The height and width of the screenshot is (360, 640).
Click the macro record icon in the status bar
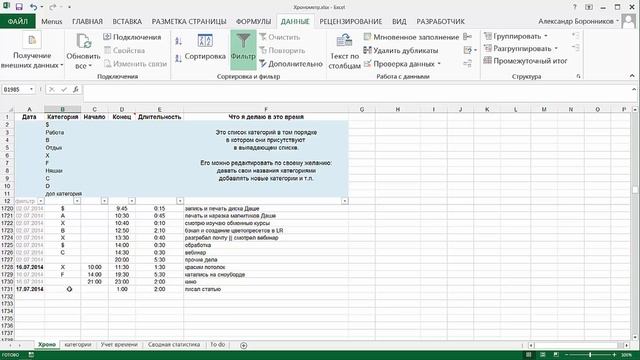tap(31, 355)
